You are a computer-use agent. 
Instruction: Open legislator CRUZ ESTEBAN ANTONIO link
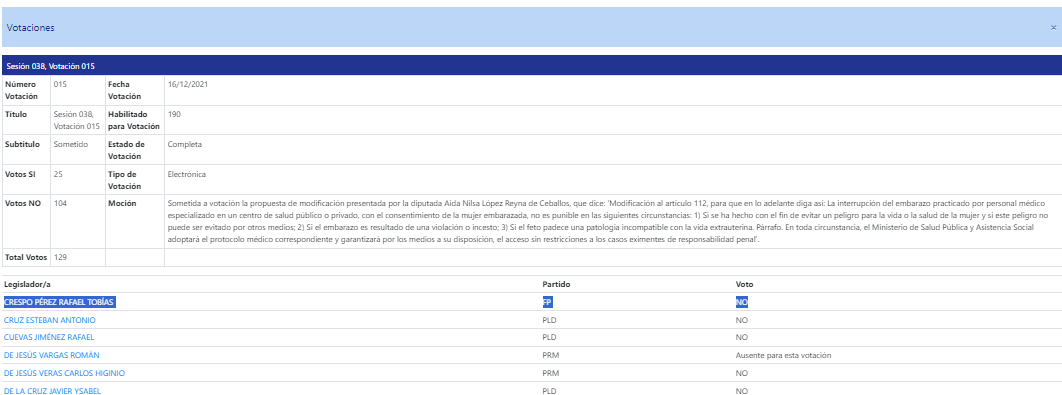click(49, 320)
